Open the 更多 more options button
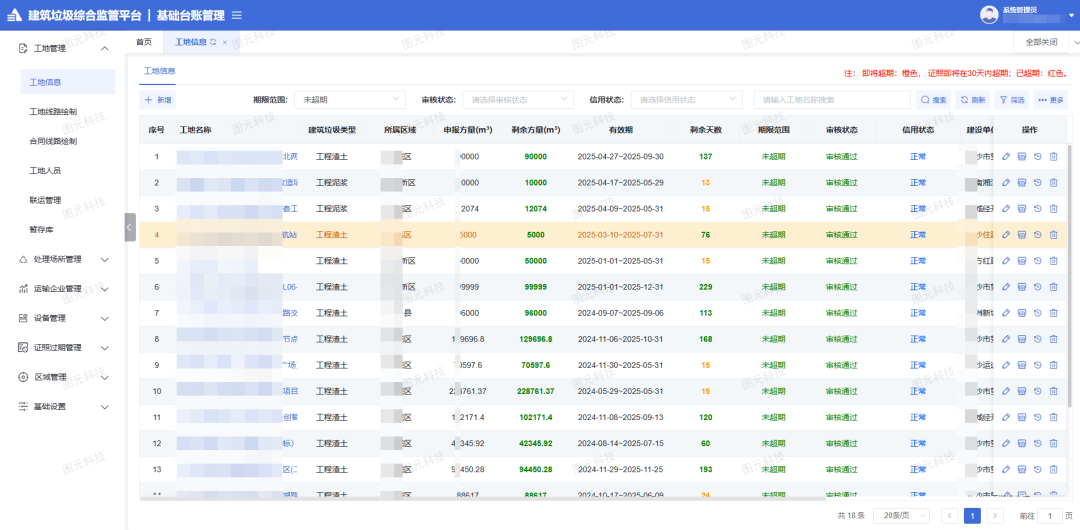Image resolution: width=1080 pixels, height=530 pixels. (x=1050, y=100)
